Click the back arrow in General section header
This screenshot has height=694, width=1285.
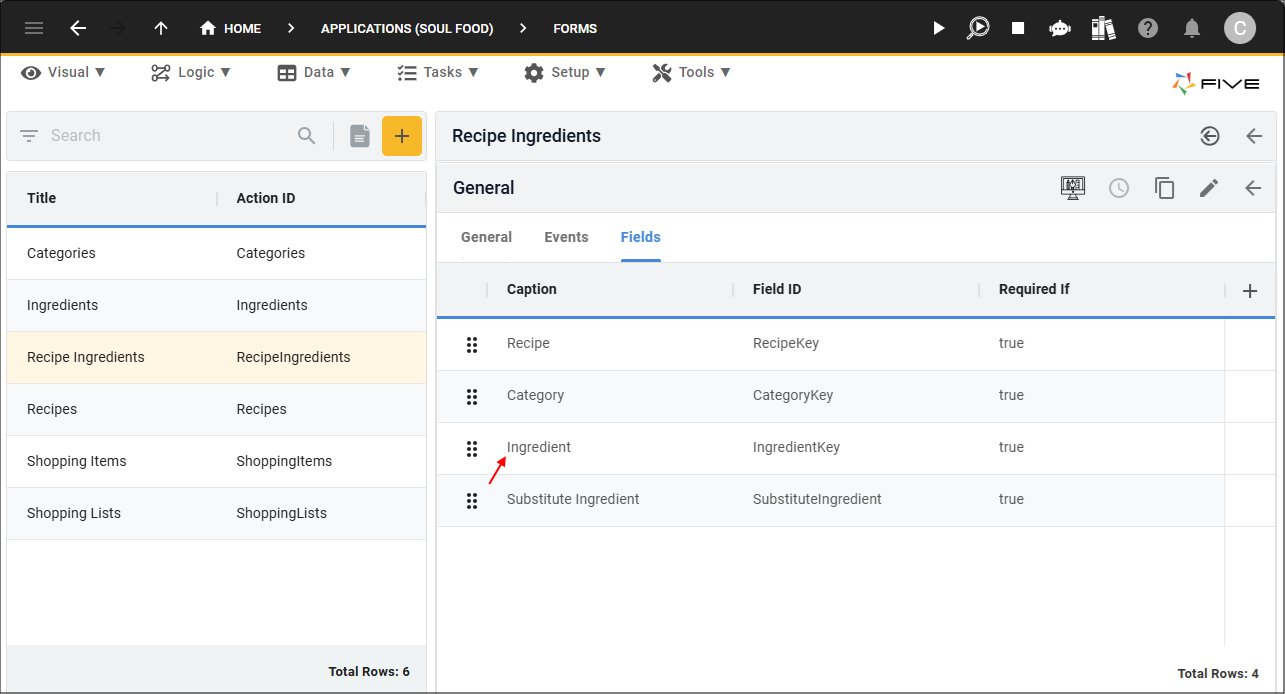click(1253, 188)
